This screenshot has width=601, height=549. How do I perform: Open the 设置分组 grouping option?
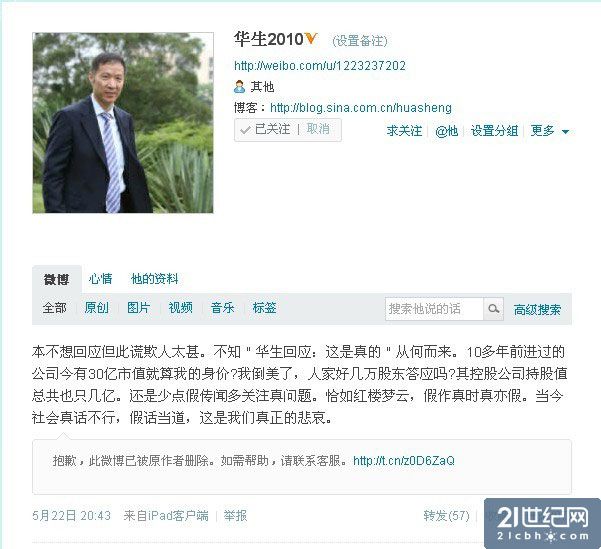494,131
